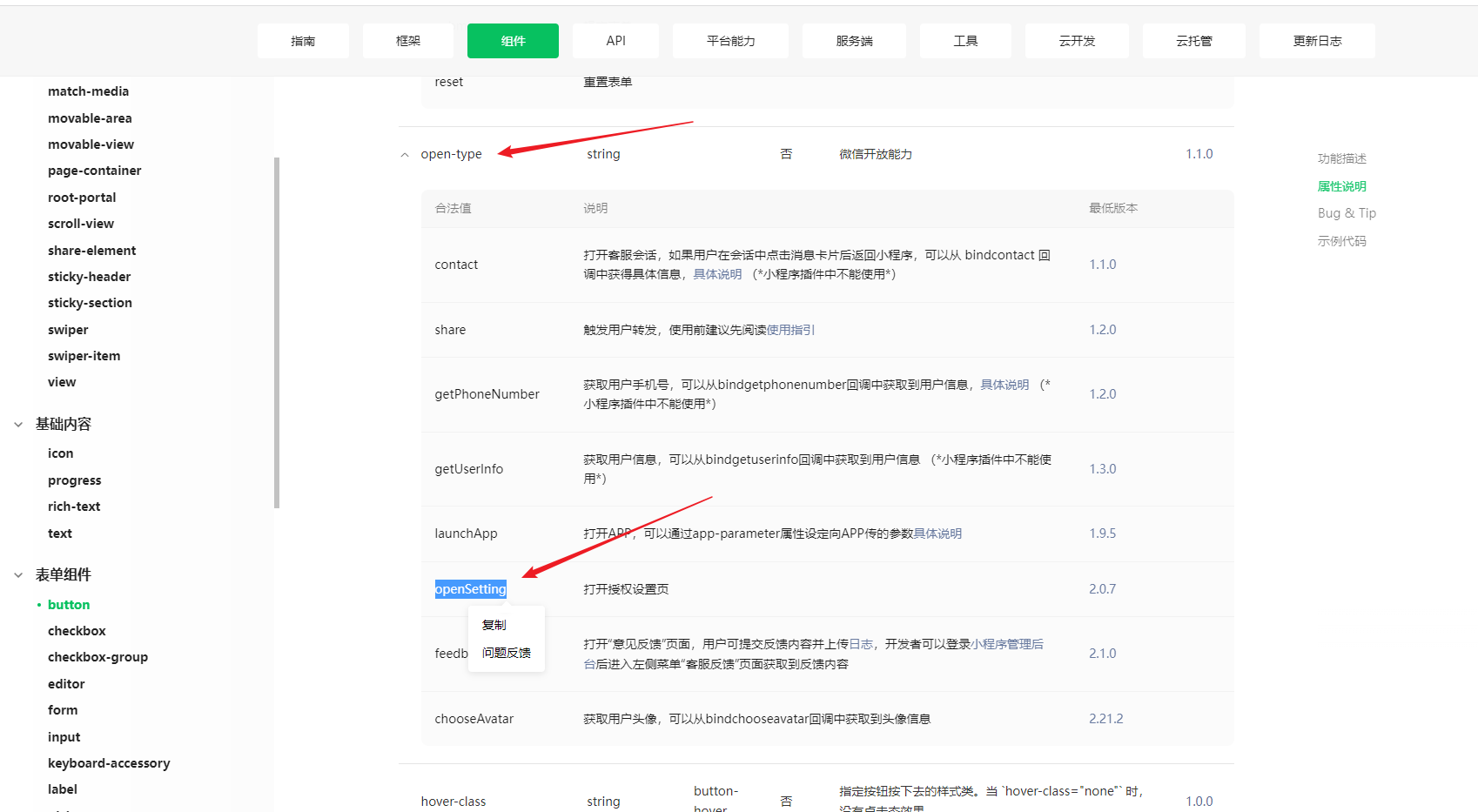
Task: Click version 2.21.2 for chooseAvatar
Action: 1105,719
